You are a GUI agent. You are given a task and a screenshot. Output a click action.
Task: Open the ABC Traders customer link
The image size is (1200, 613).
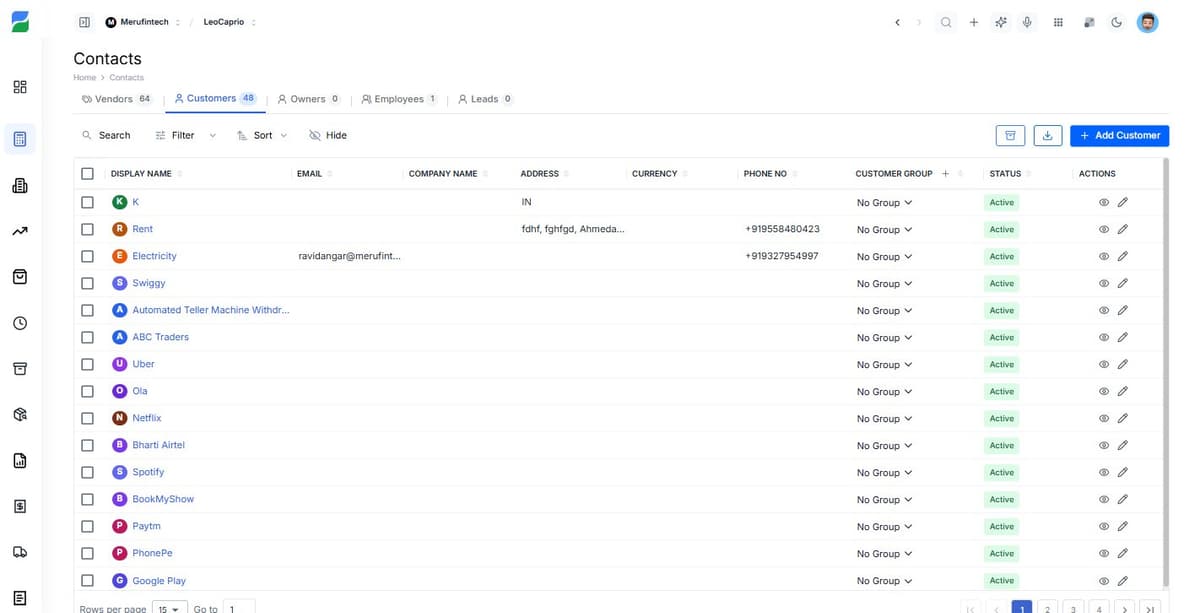click(x=160, y=337)
